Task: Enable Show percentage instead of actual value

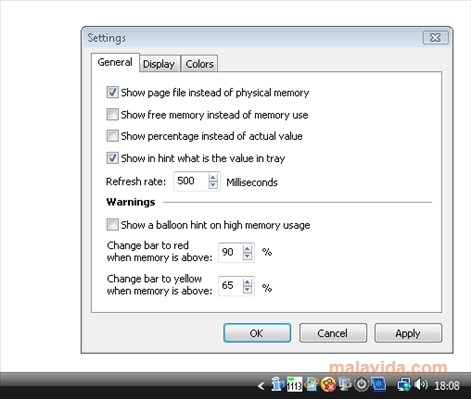Action: 112,136
